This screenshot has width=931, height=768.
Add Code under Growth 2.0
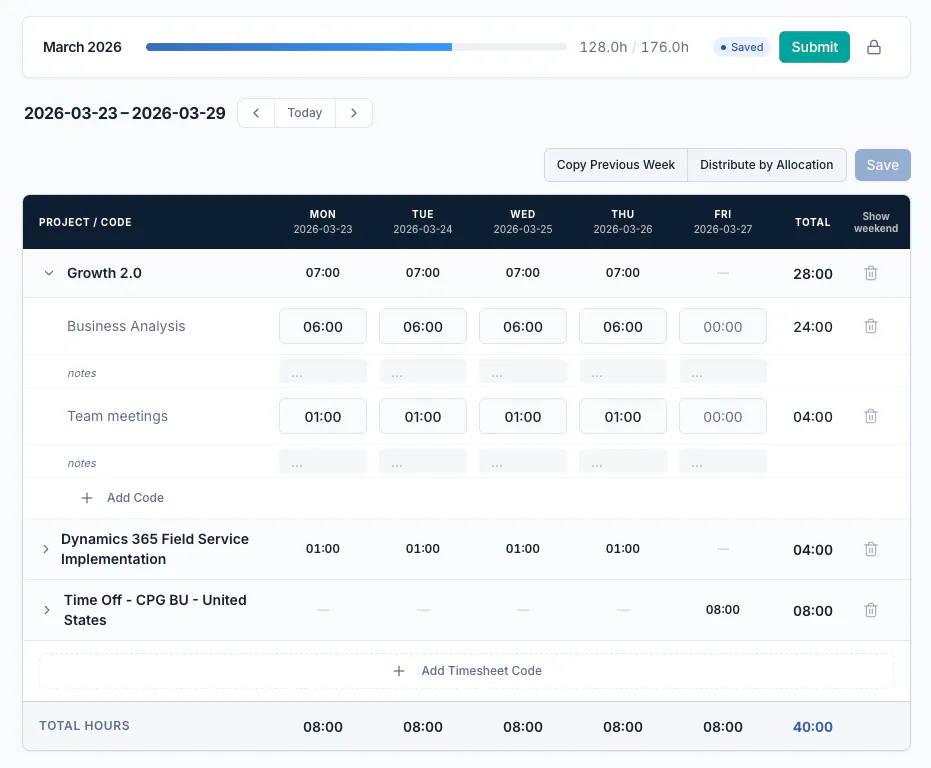(122, 498)
